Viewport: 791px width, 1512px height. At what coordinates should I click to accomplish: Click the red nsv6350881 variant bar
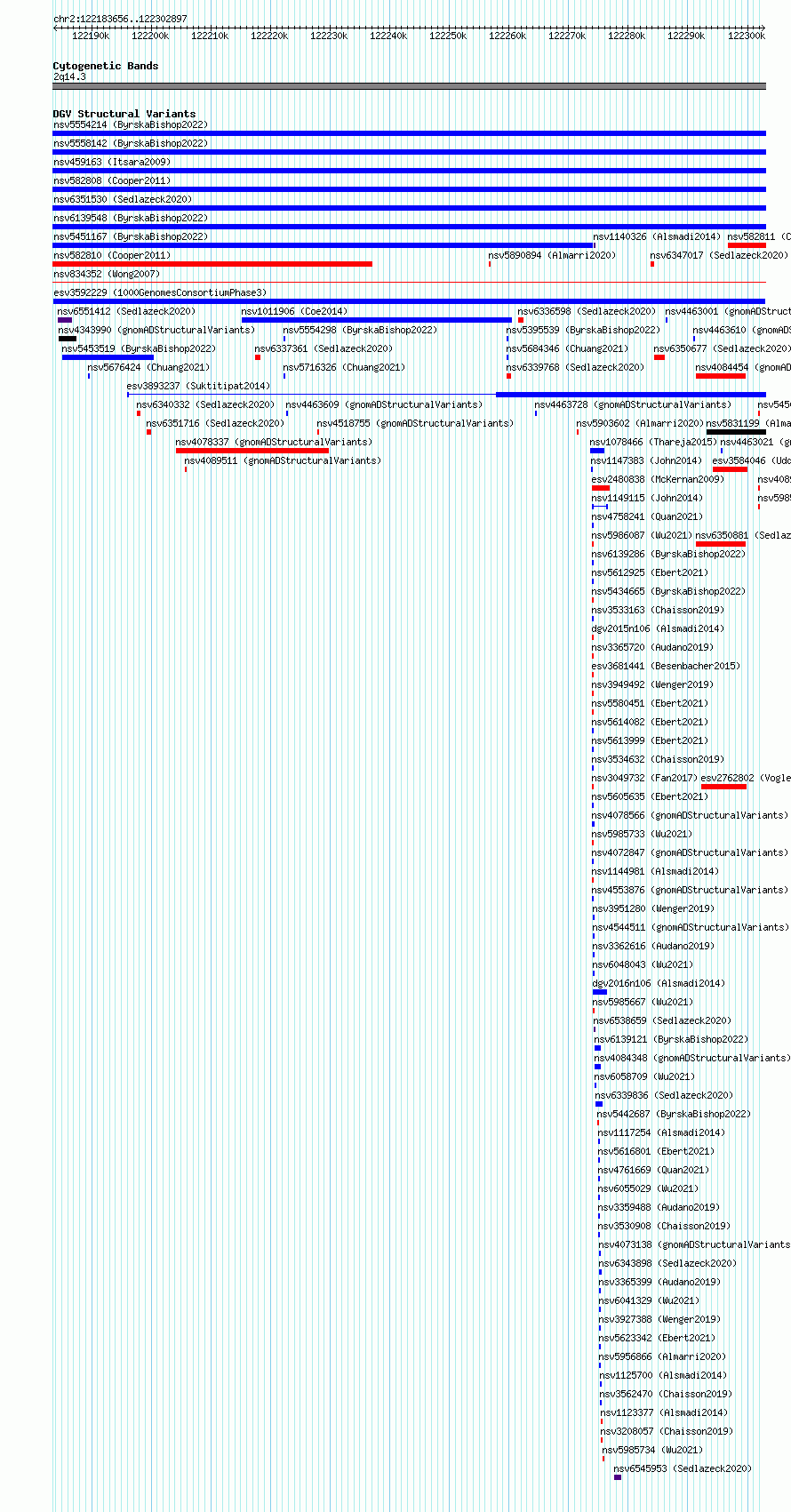tap(721, 544)
